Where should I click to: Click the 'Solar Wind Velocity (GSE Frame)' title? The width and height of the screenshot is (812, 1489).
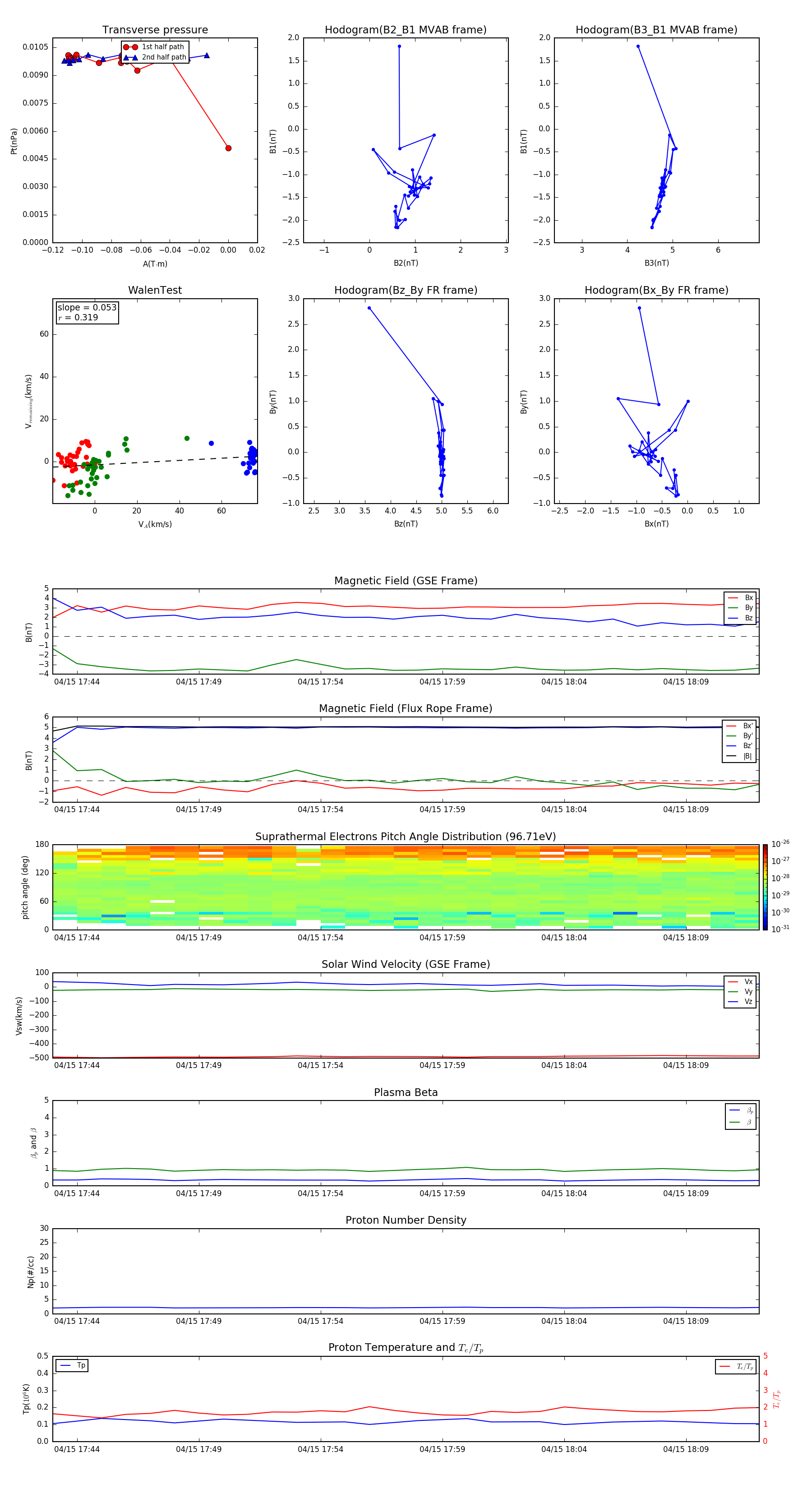(x=406, y=965)
